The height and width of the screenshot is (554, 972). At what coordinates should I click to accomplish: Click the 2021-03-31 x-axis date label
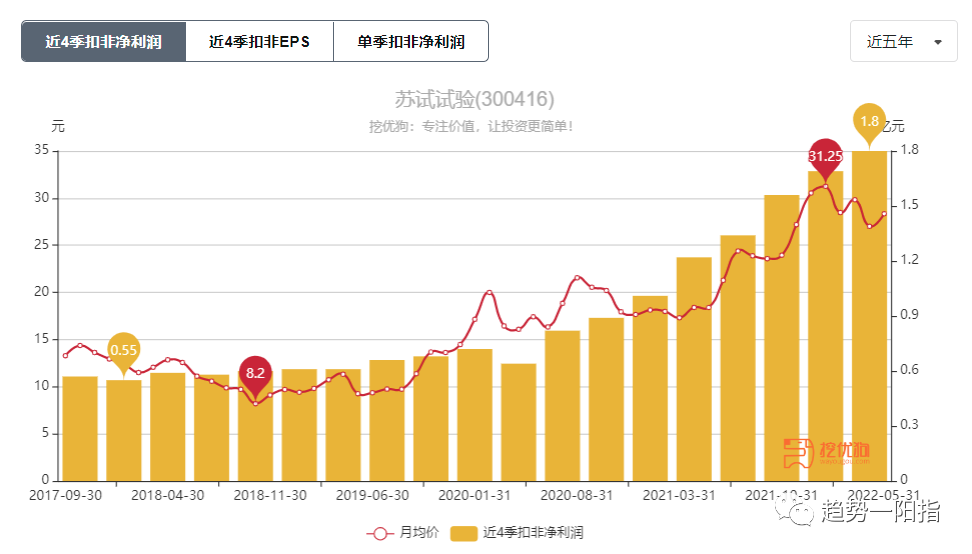679,496
